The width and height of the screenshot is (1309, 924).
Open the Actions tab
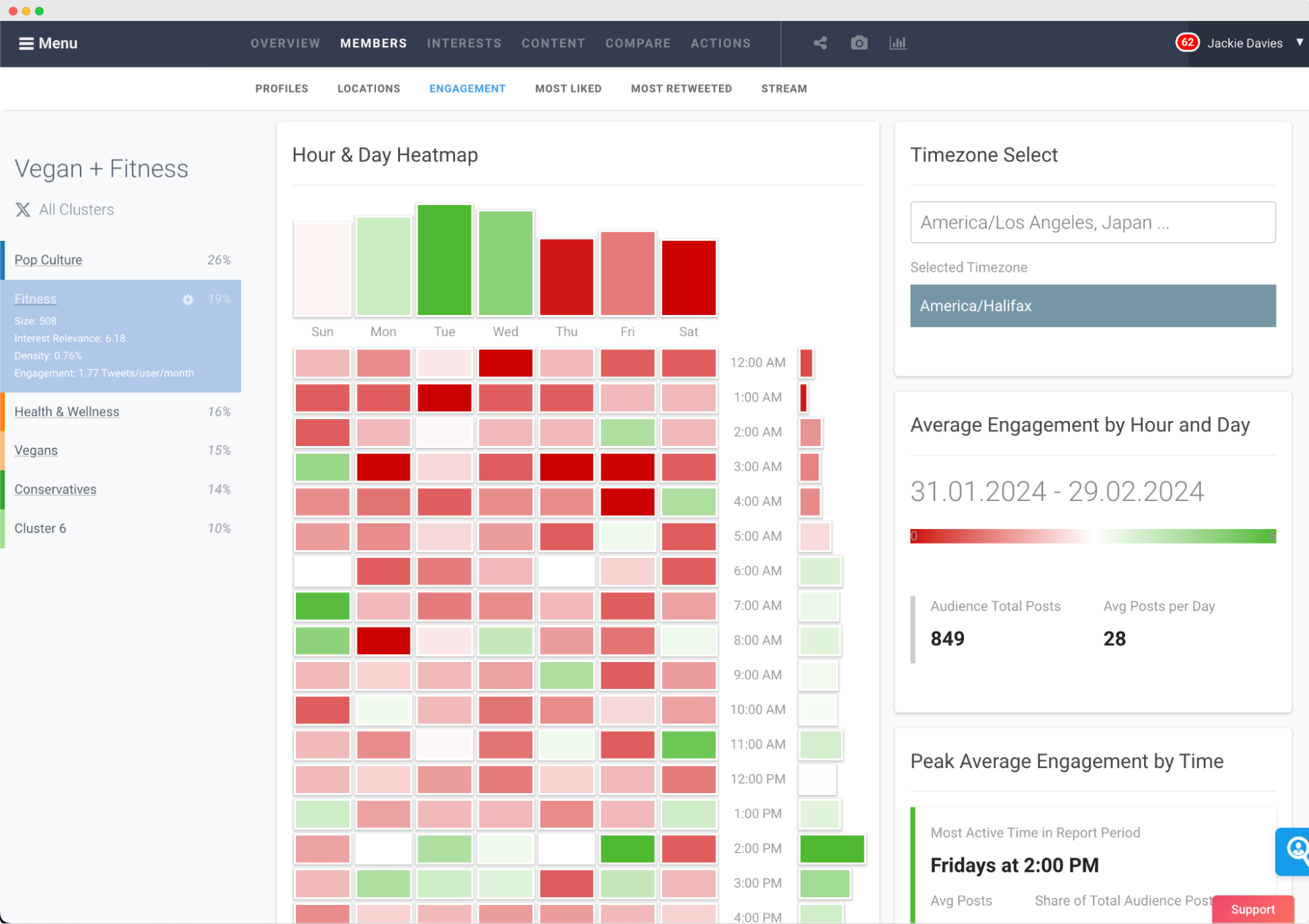[x=720, y=43]
